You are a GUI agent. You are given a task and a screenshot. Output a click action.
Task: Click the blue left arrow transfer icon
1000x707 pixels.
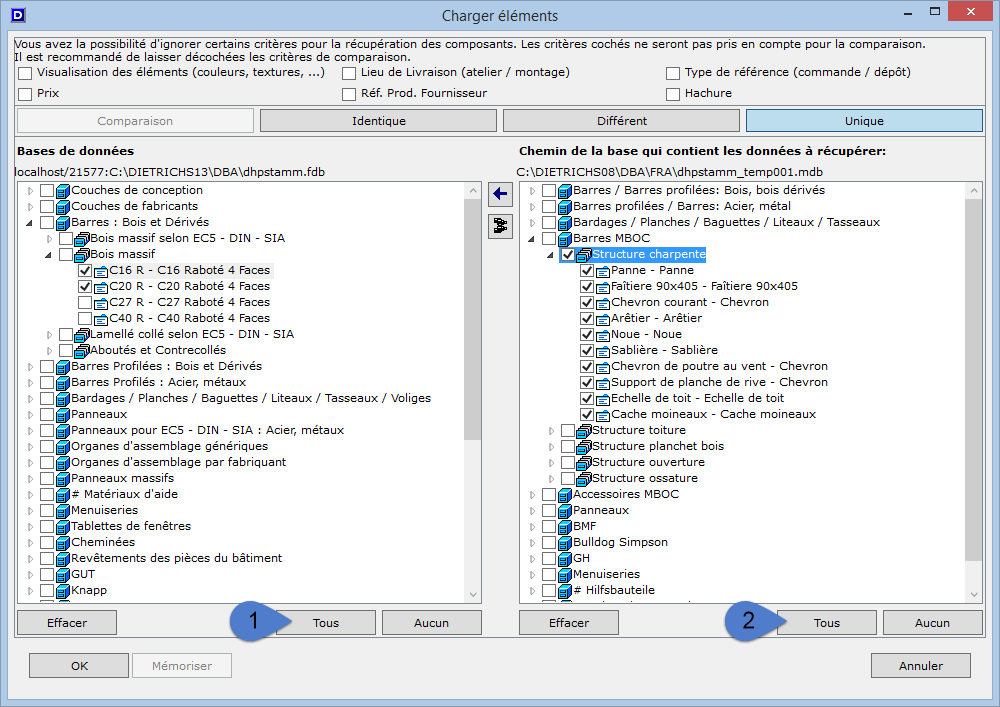pos(500,194)
